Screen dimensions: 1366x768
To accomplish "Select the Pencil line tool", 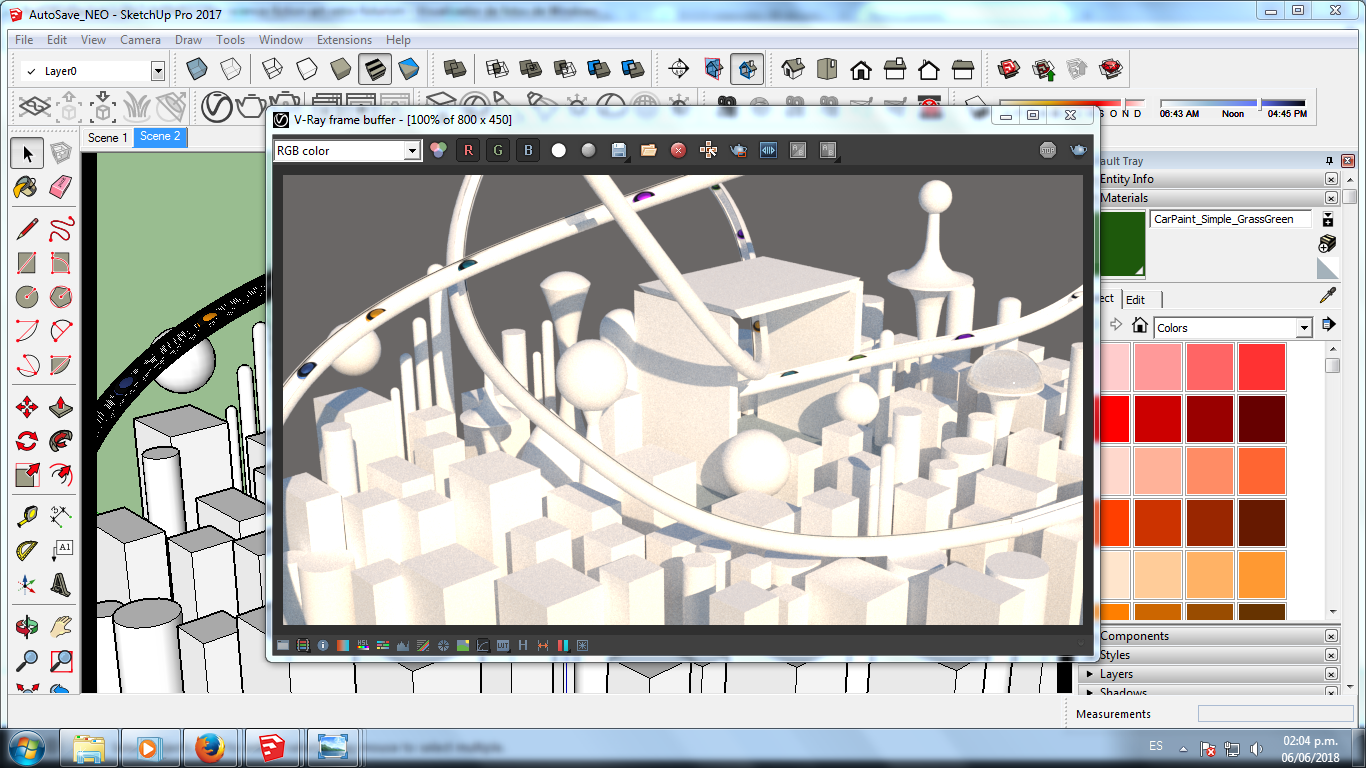I will (28, 229).
